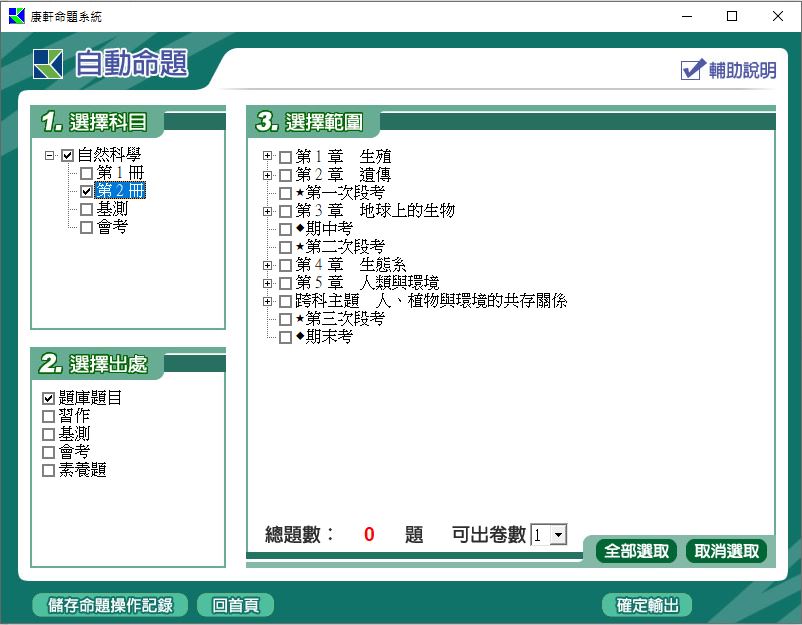Click the 輔助說明 help checkmark icon
802x625 pixels.
click(x=693, y=69)
